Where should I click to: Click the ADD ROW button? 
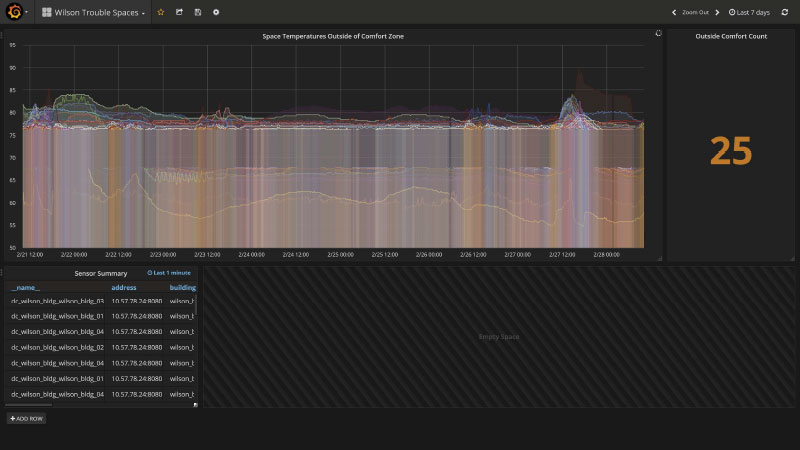point(27,418)
